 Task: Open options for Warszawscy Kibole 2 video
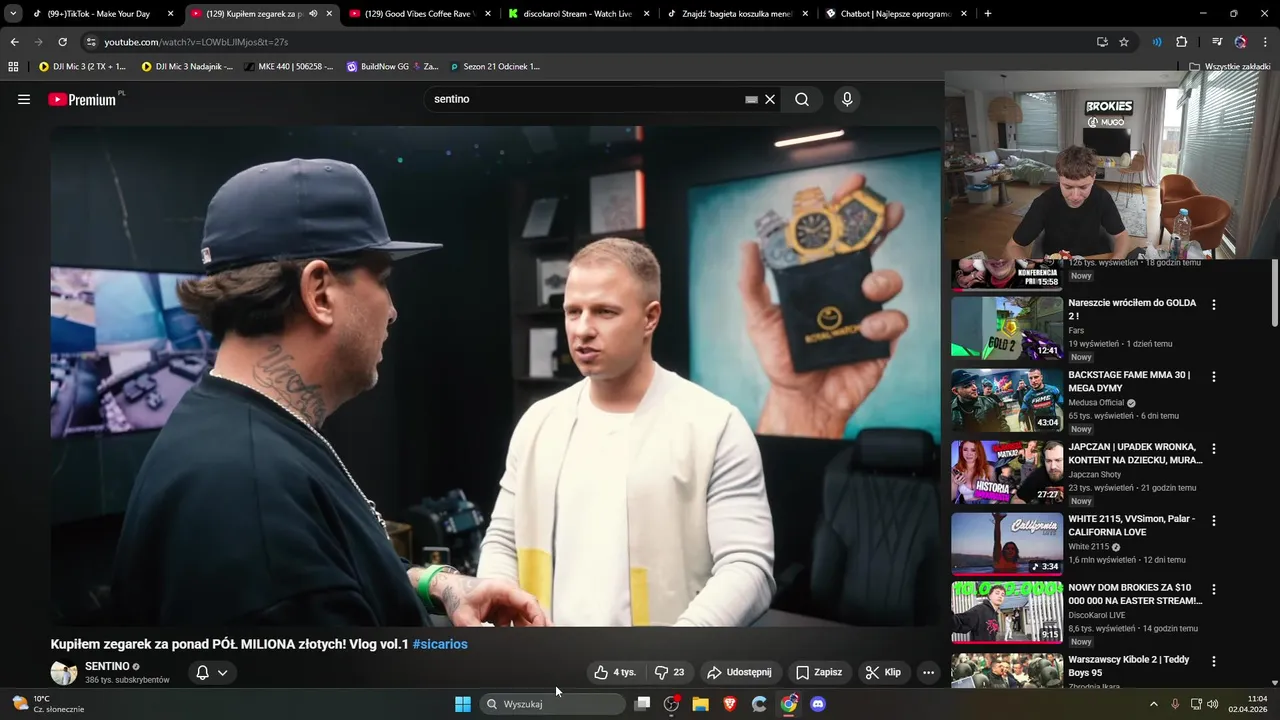pos(1214,661)
